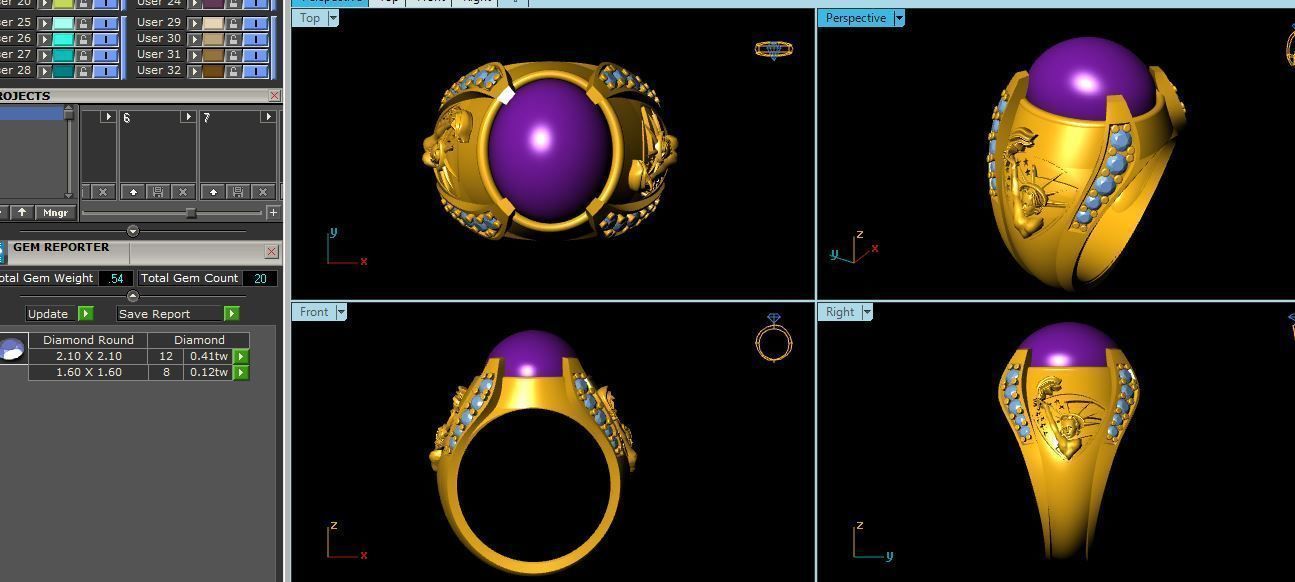This screenshot has width=1295, height=582.
Task: Click the Mngr button
Action: tap(56, 213)
